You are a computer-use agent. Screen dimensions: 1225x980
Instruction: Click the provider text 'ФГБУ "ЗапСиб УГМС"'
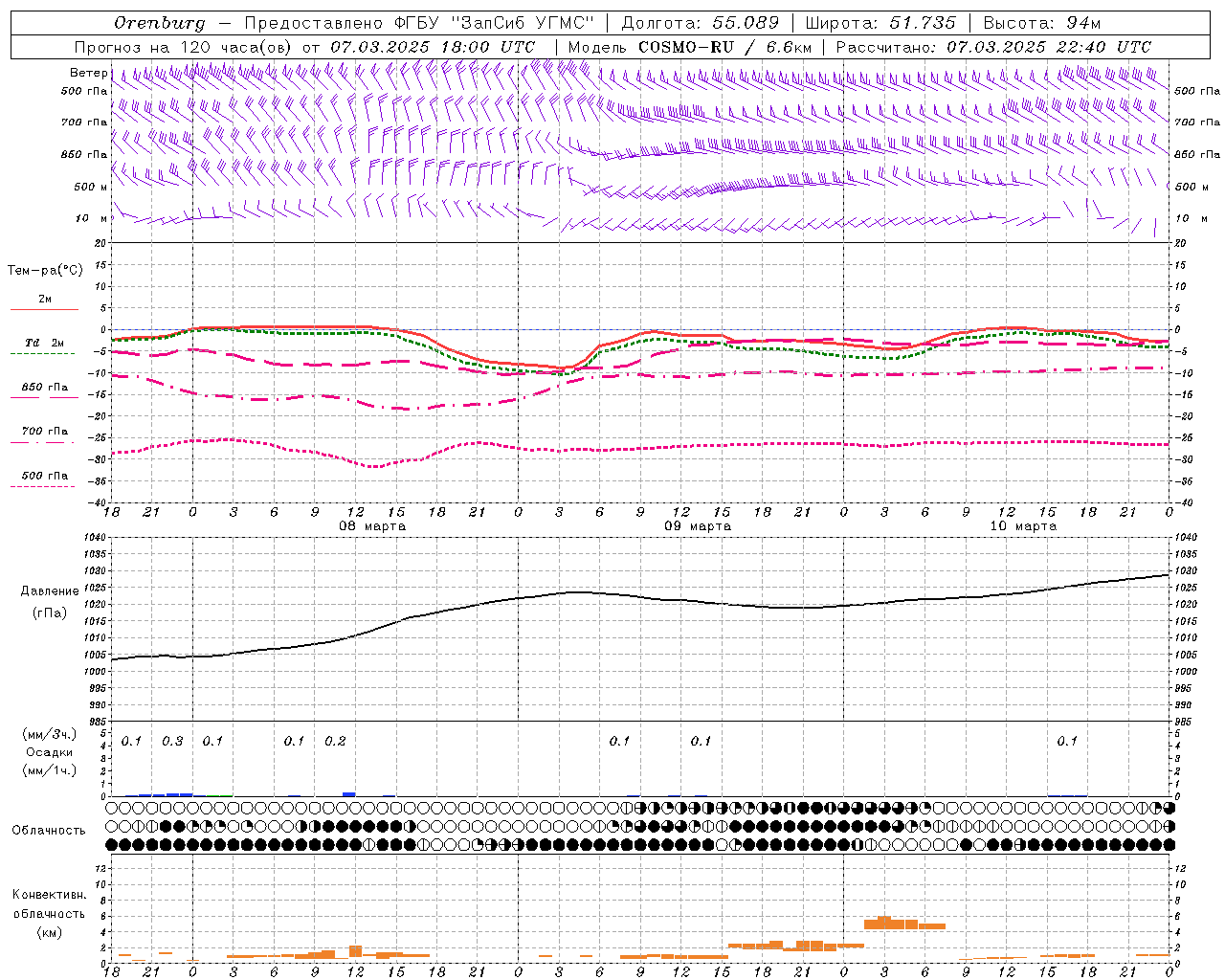(x=495, y=23)
